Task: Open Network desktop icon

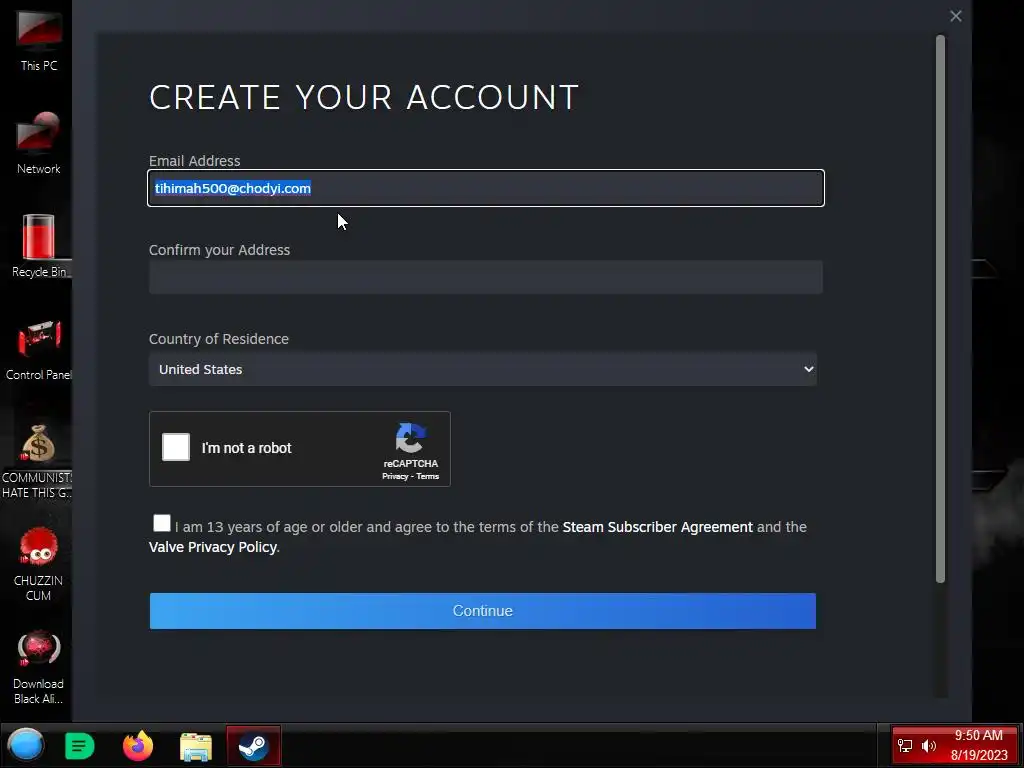Action: pos(39,142)
